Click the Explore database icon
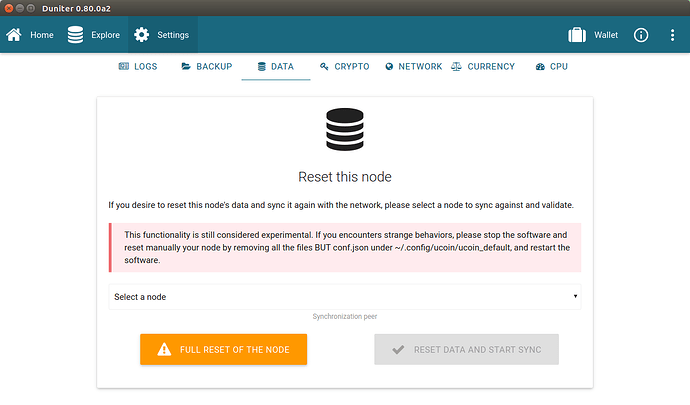This screenshot has width=690, height=405. point(75,35)
